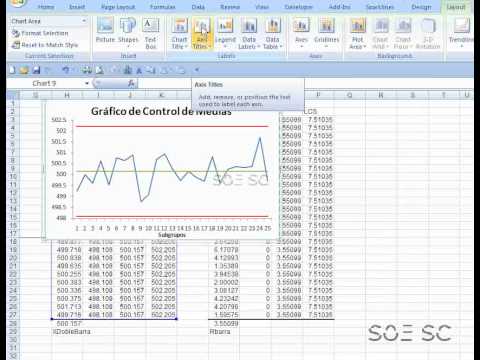
Task: Click Reset to Match Style
Action: click(45, 45)
